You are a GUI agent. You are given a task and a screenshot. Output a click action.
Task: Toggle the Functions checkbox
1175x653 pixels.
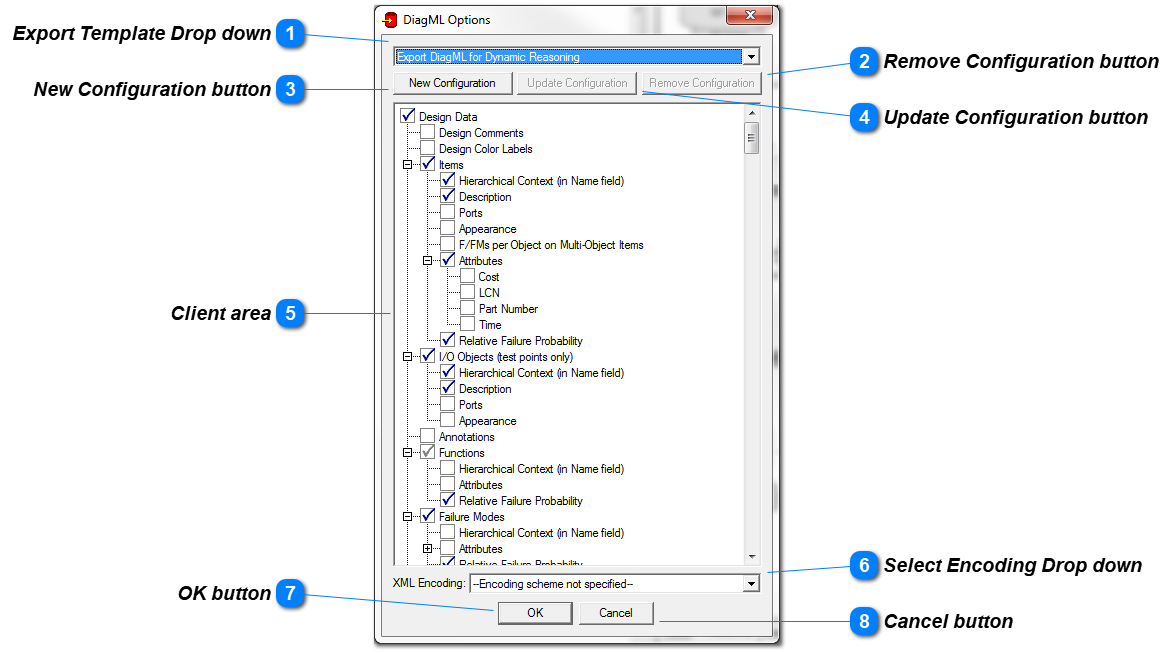click(428, 452)
